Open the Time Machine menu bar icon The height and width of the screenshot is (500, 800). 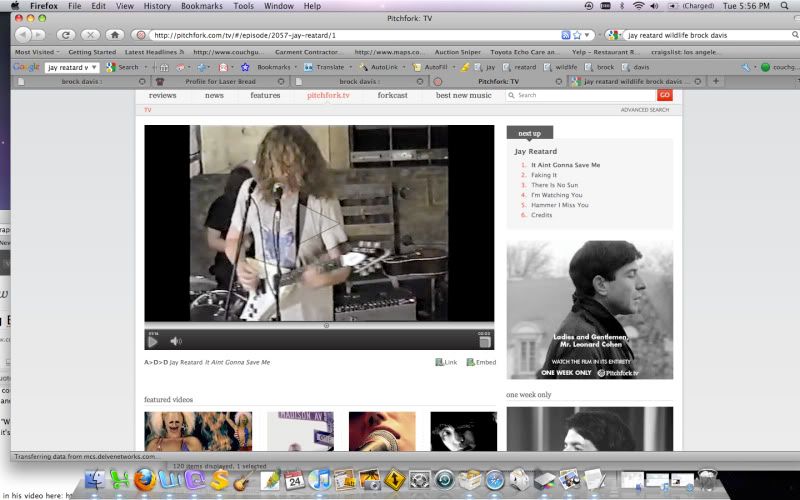tap(589, 6)
